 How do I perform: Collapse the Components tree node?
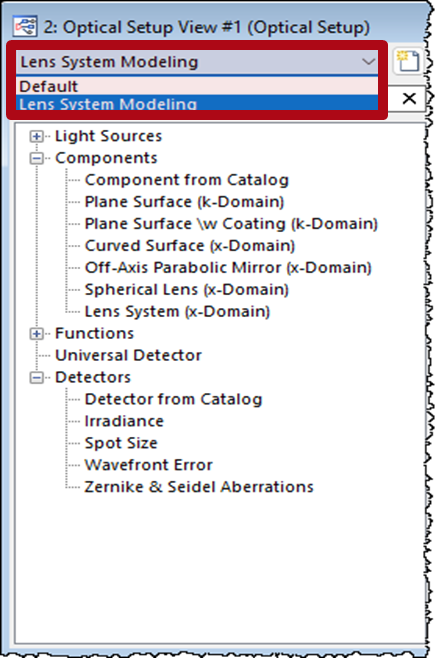(37, 158)
